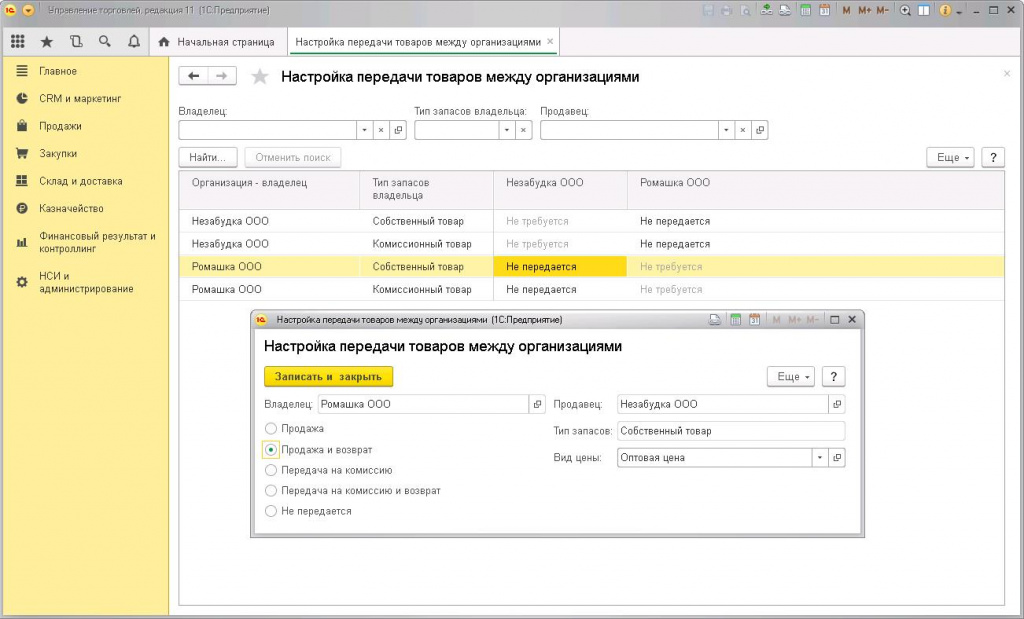Clear the Тип запасов владельца field
The height and width of the screenshot is (619, 1024).
click(x=523, y=130)
